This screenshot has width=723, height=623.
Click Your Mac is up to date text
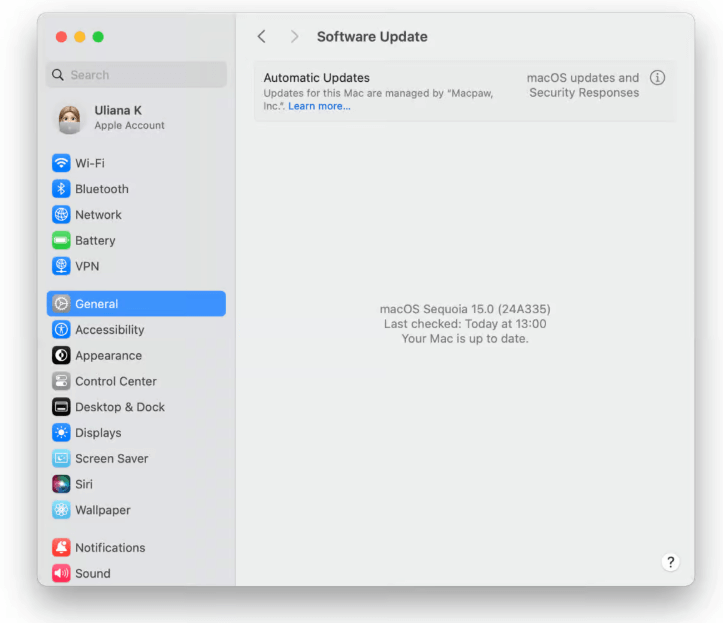[465, 338]
